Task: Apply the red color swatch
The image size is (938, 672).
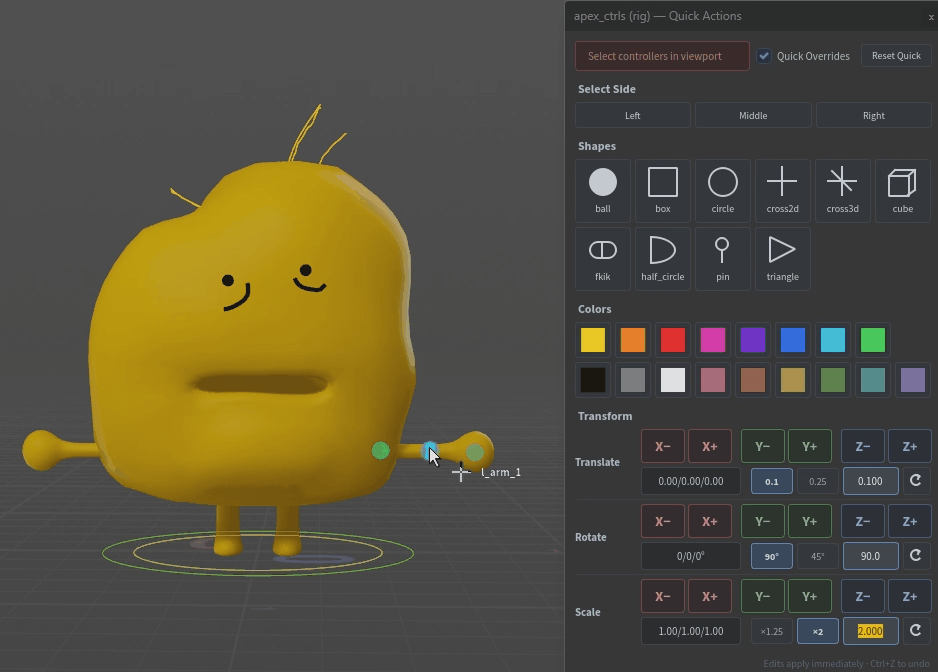Action: [x=672, y=340]
